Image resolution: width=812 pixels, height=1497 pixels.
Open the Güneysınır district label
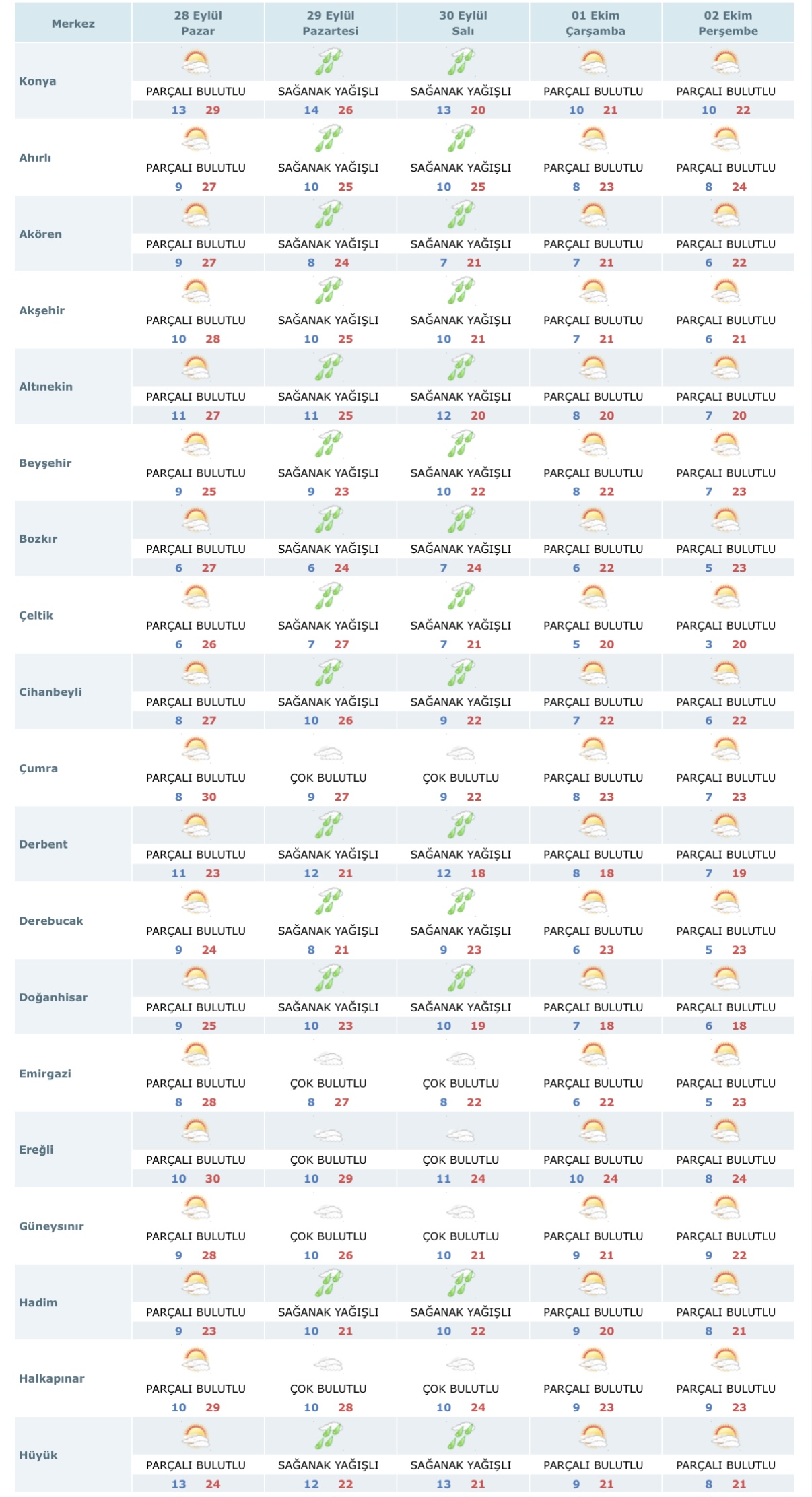point(51,1226)
